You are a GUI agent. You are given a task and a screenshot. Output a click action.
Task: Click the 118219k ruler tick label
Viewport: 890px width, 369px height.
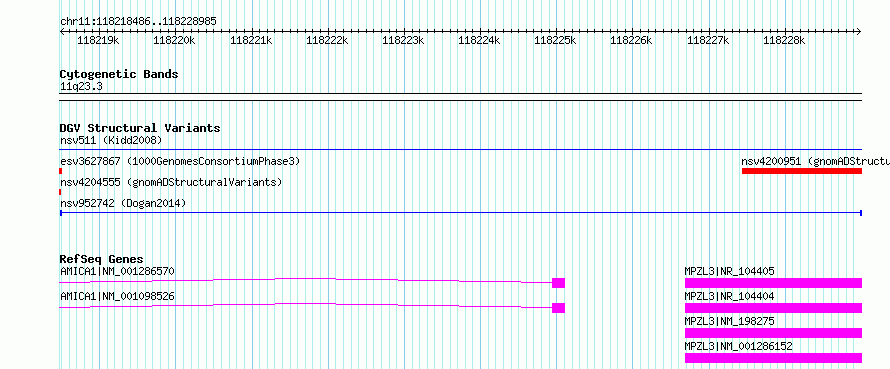pos(98,40)
